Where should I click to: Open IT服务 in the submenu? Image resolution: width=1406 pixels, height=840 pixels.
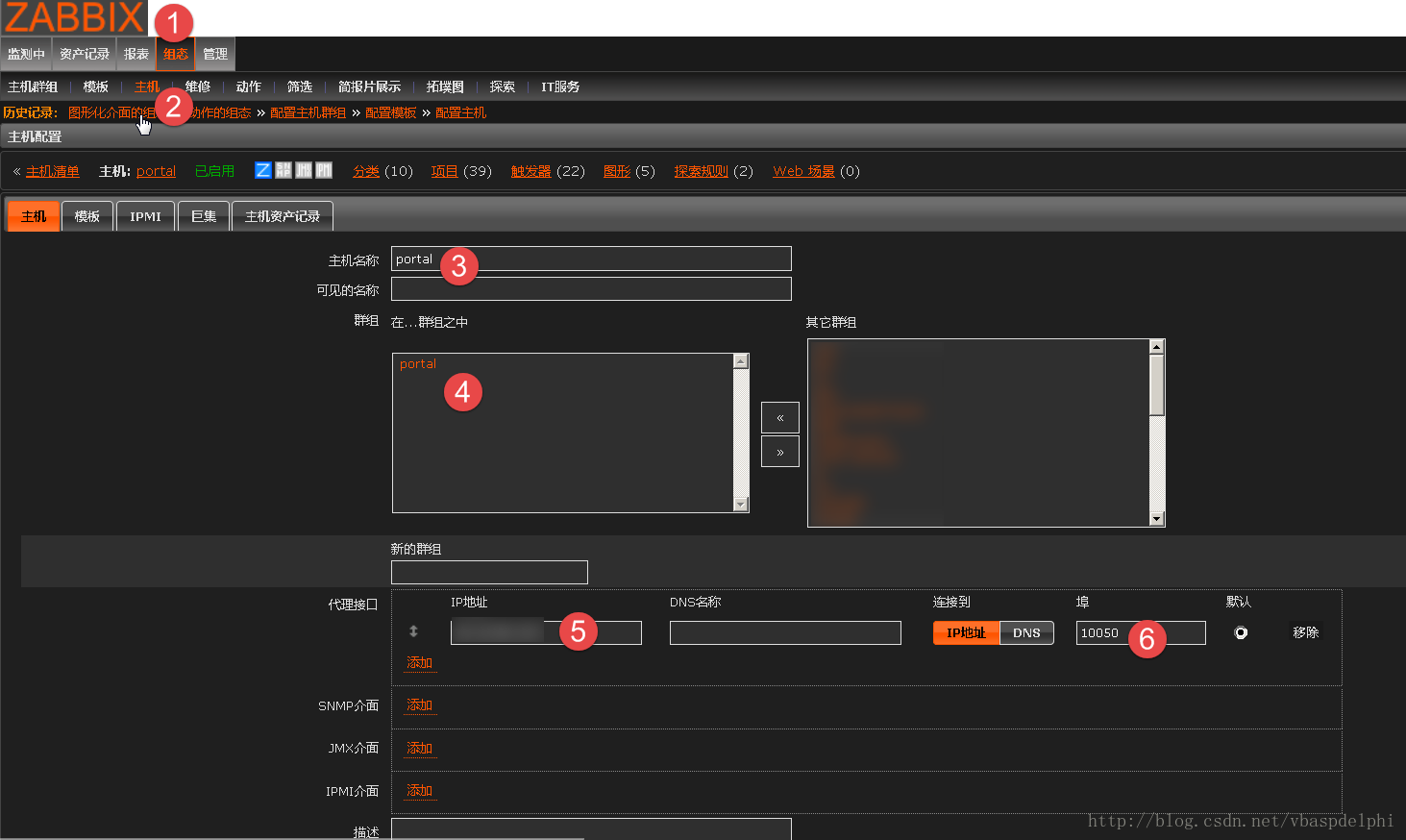pos(560,86)
